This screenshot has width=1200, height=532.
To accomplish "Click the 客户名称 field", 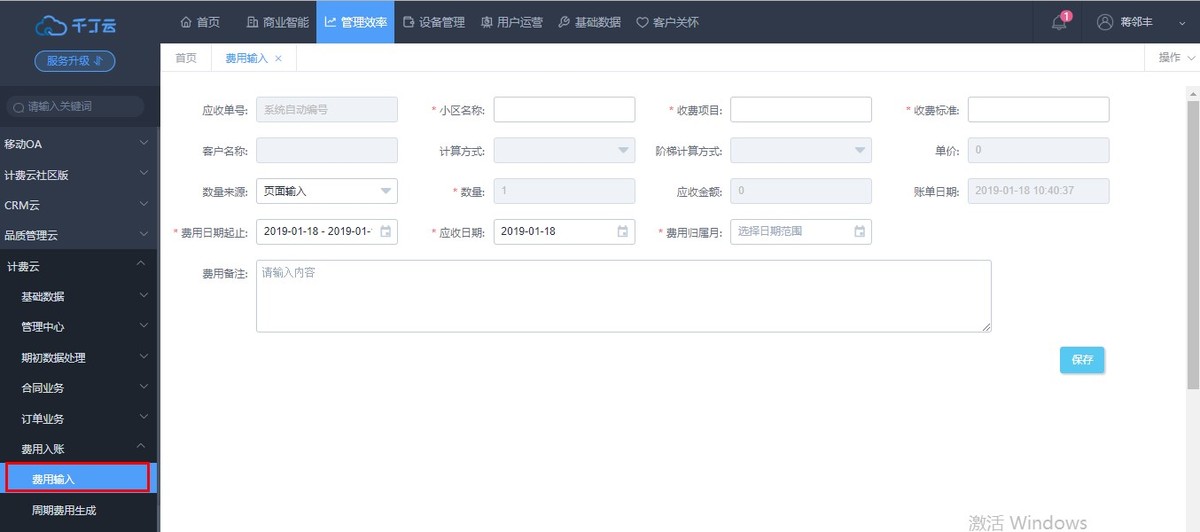I will [x=327, y=150].
